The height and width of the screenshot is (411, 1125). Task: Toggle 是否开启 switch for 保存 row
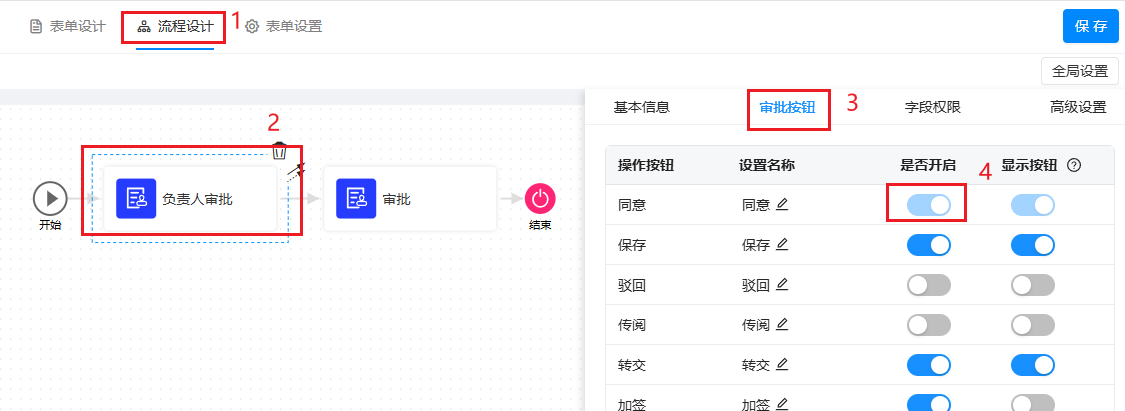click(928, 245)
